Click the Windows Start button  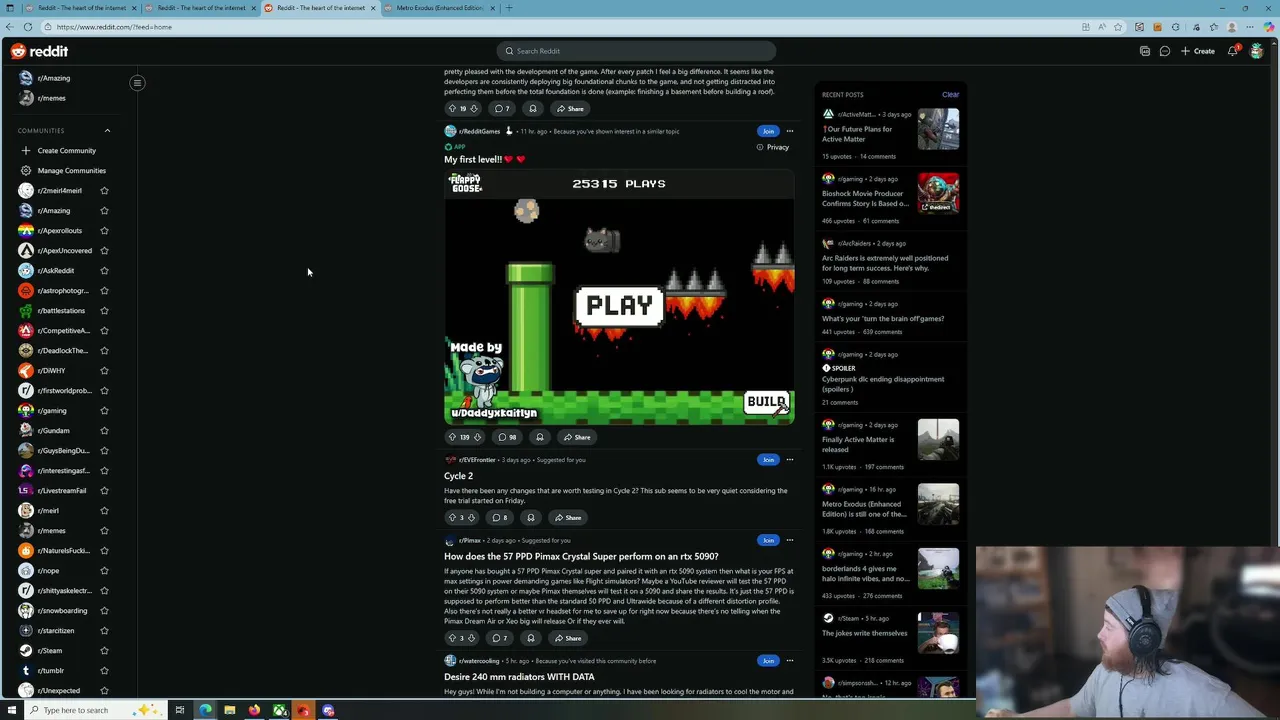click(x=11, y=711)
